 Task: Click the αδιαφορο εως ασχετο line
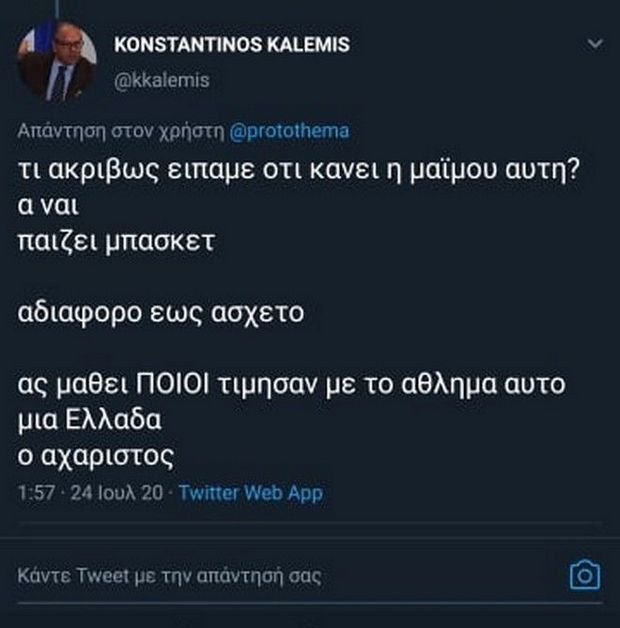click(x=161, y=313)
